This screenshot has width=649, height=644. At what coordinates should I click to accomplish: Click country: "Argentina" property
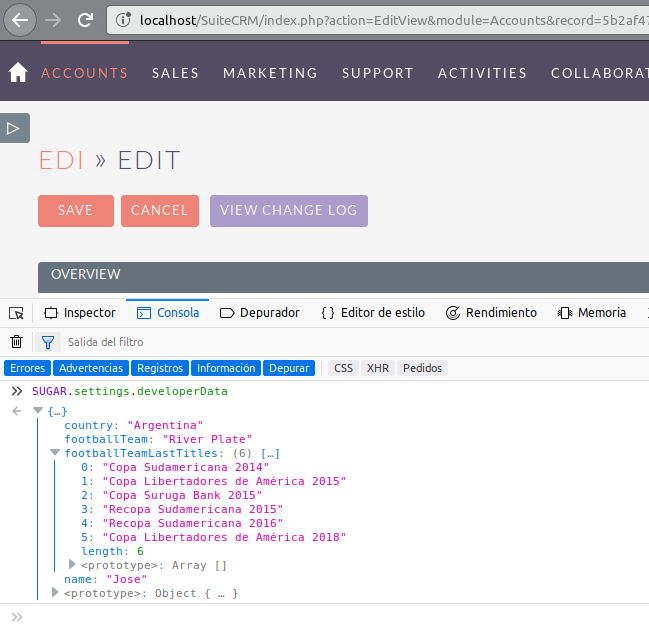click(134, 425)
